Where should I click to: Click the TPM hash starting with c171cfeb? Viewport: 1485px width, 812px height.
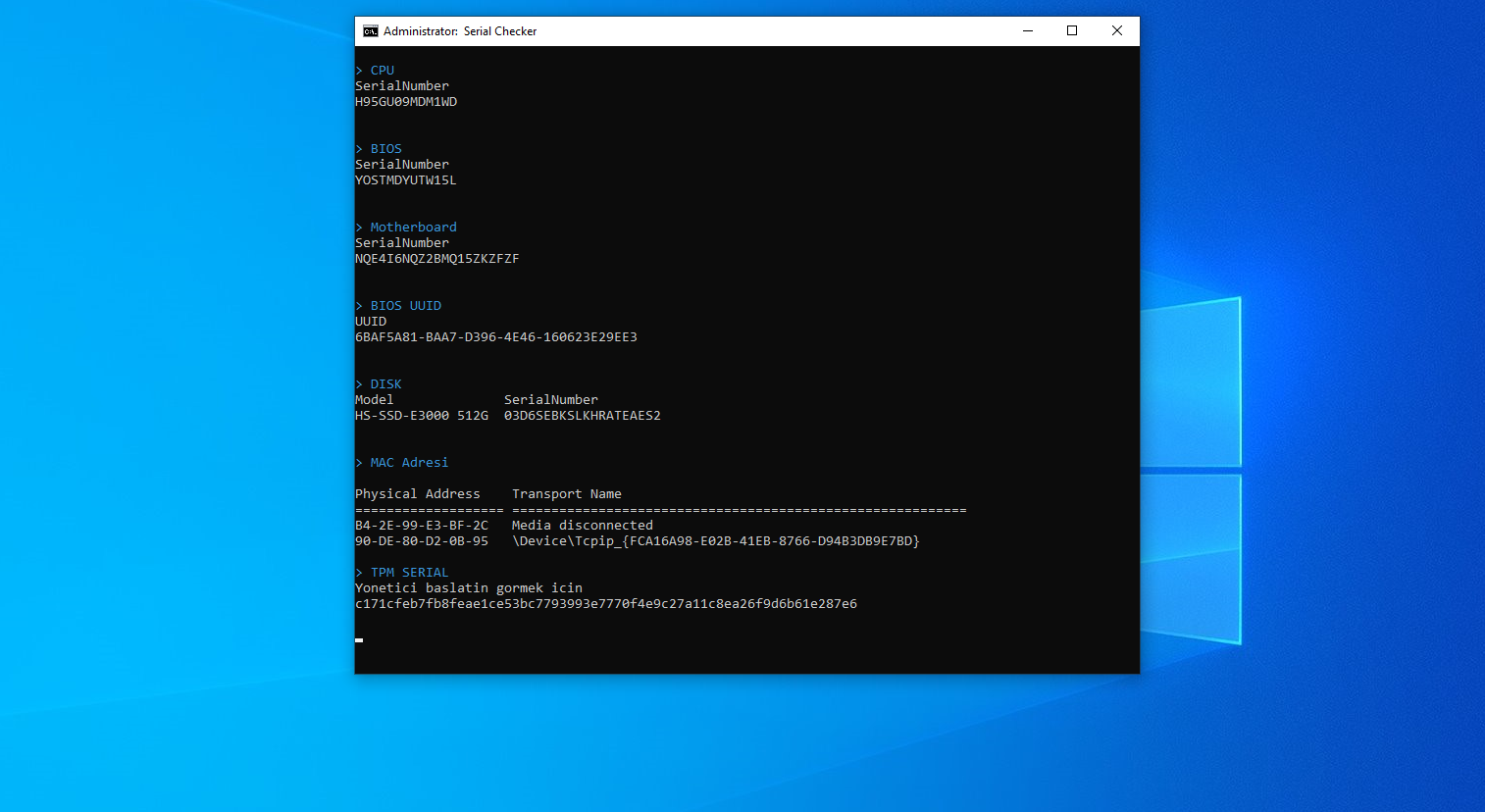click(606, 604)
